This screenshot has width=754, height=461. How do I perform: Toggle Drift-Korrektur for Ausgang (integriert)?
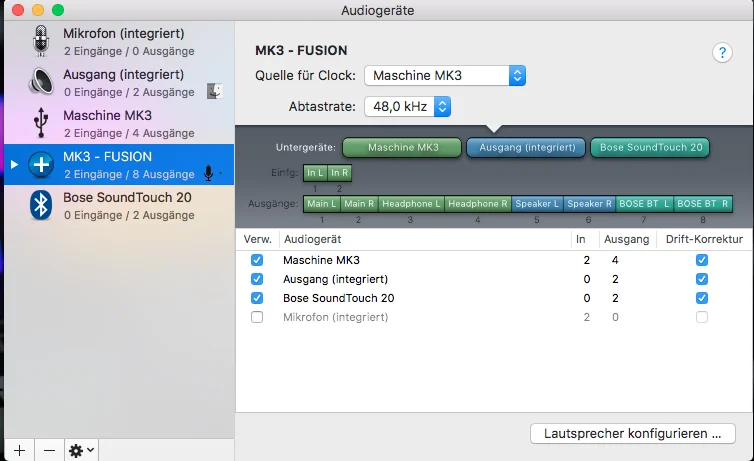tap(702, 279)
